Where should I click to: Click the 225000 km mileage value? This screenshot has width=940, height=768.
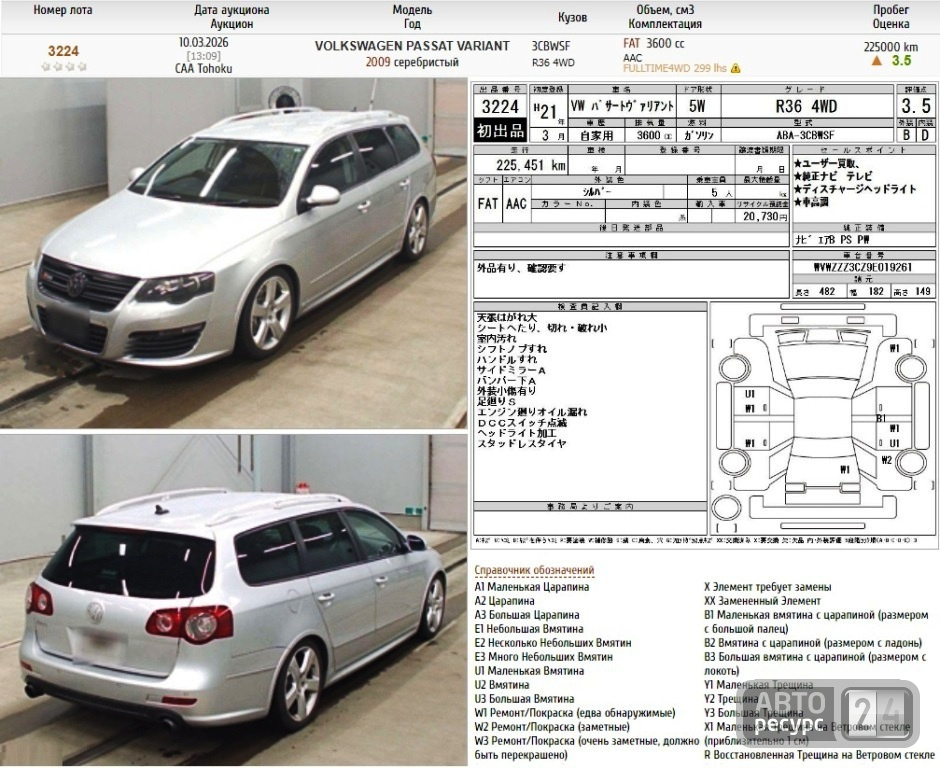(890, 47)
